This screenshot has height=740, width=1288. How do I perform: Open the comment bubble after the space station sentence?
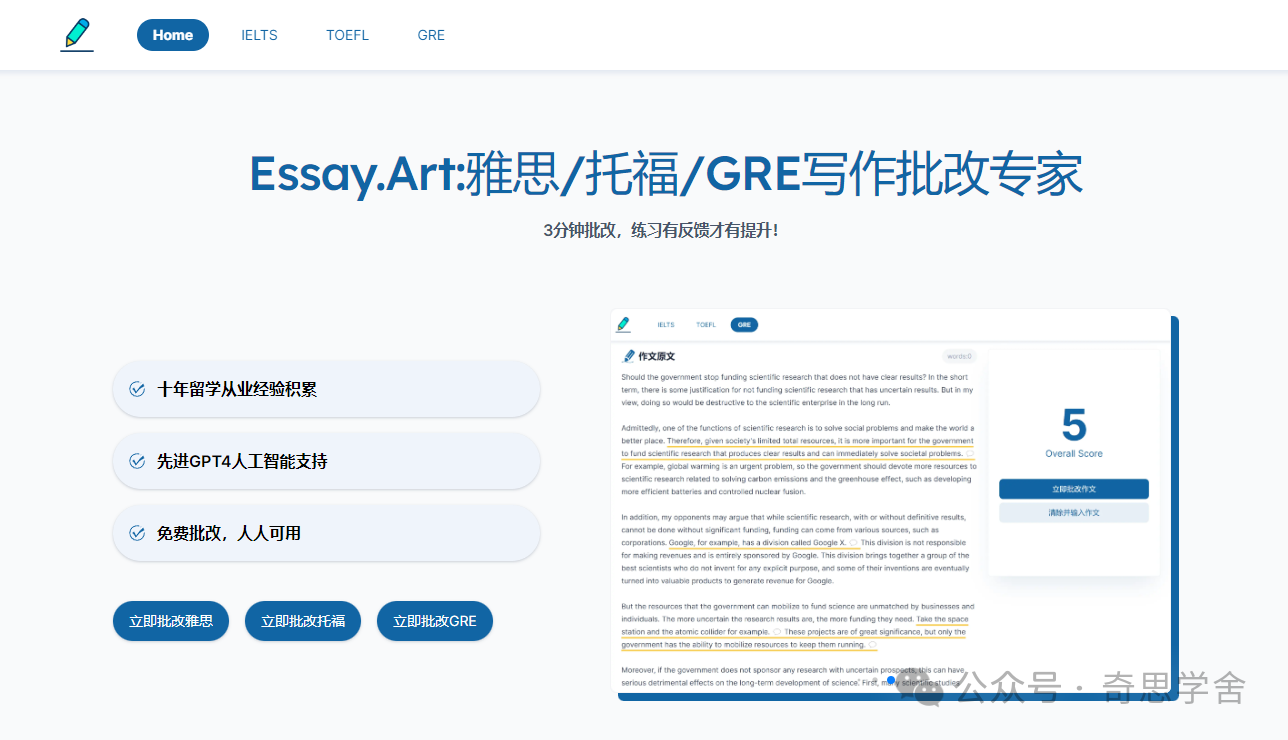[x=777, y=632]
